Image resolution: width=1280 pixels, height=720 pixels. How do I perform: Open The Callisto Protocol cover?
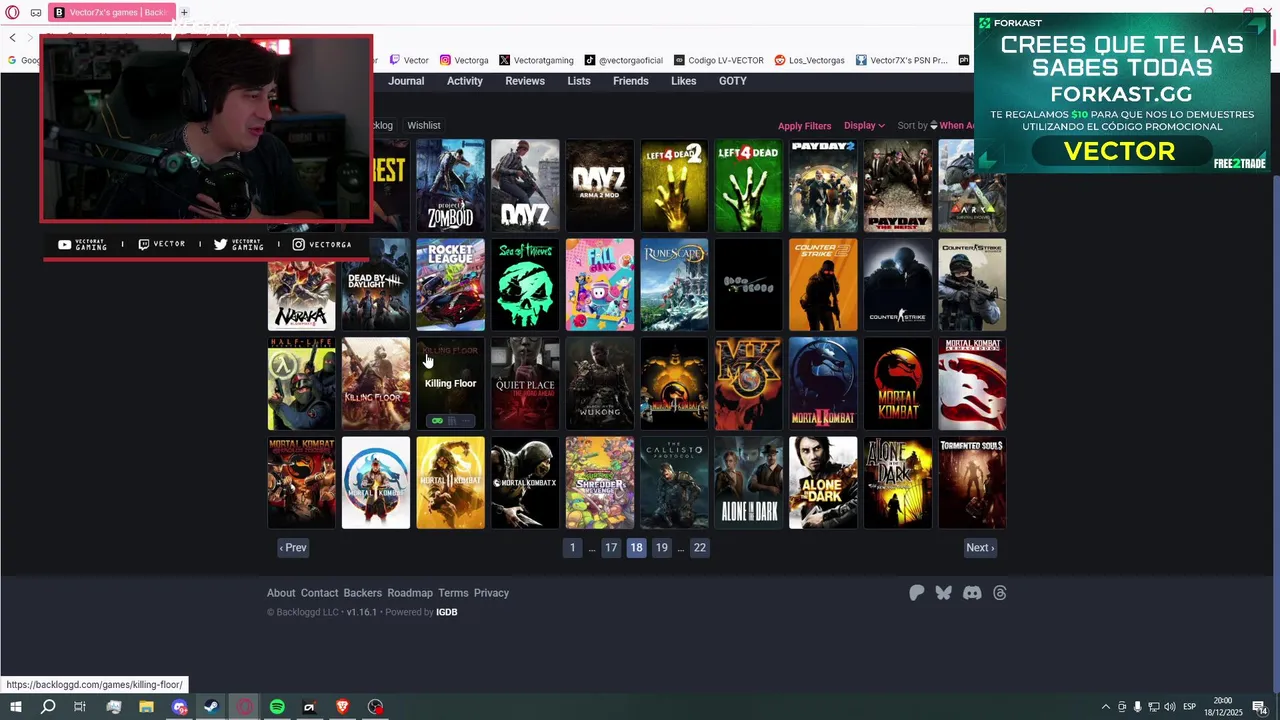674,483
